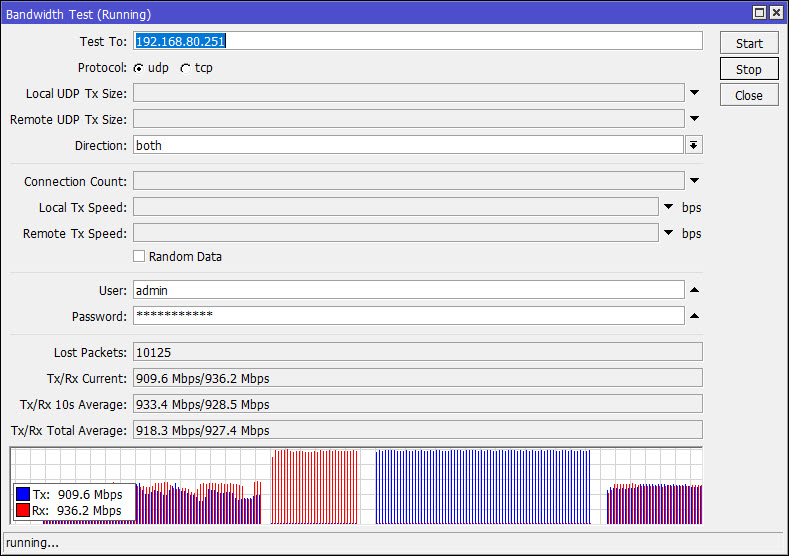Click the blue Tx legend swatch

coord(23,494)
